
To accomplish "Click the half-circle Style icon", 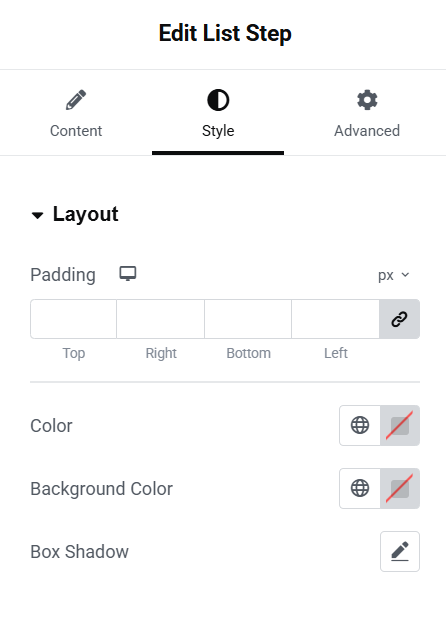I will pos(218,100).
